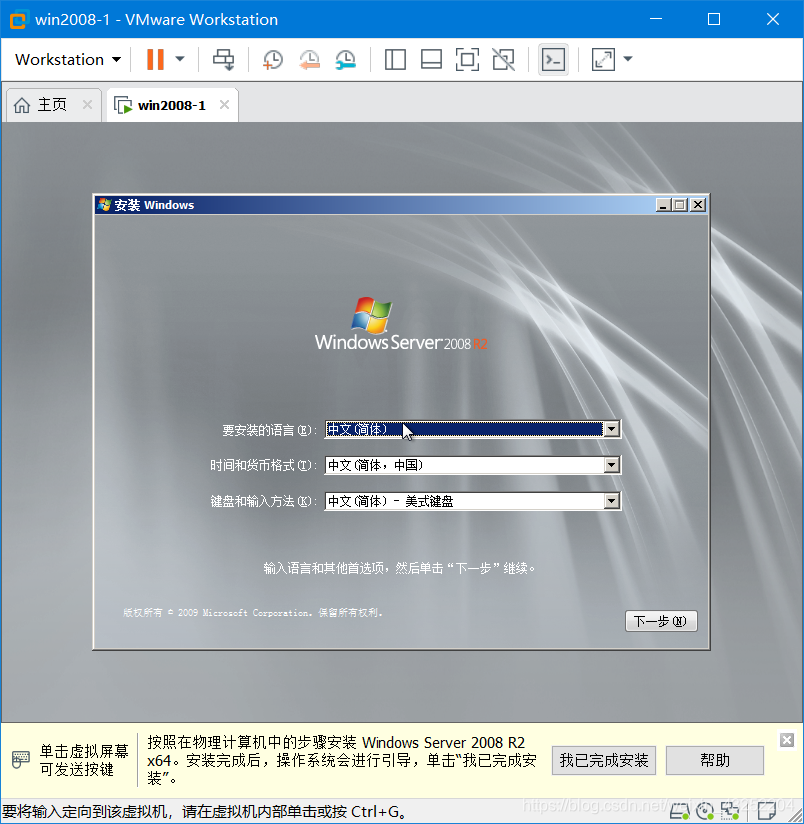Image resolution: width=804 pixels, height=824 pixels.
Task: Toggle the console view icon
Action: tap(553, 59)
